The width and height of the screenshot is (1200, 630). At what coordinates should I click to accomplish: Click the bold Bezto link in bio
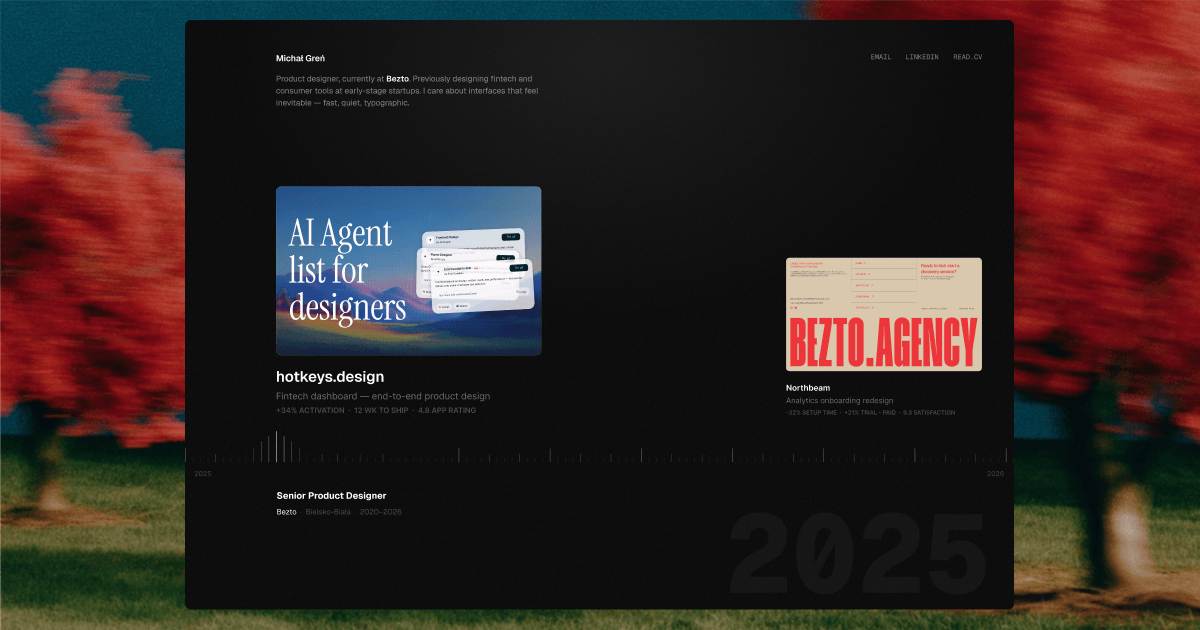tap(399, 78)
